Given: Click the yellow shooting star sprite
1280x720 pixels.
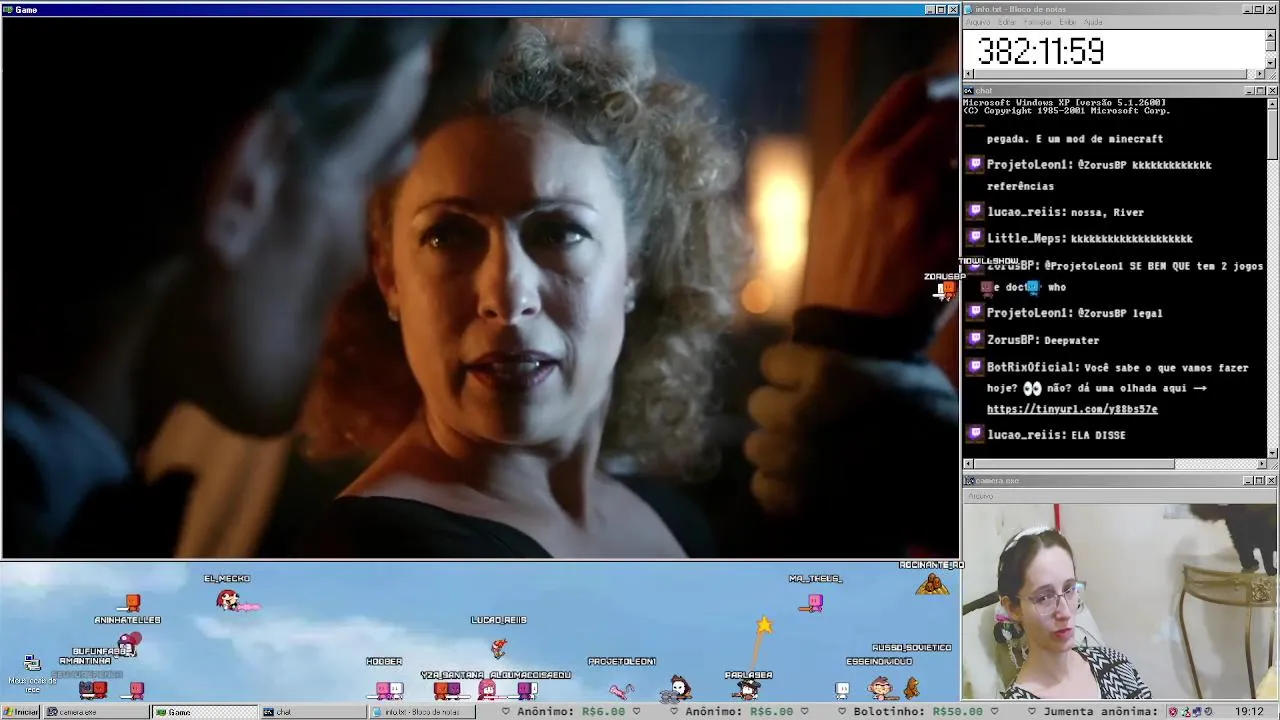Looking at the screenshot, I should (764, 626).
